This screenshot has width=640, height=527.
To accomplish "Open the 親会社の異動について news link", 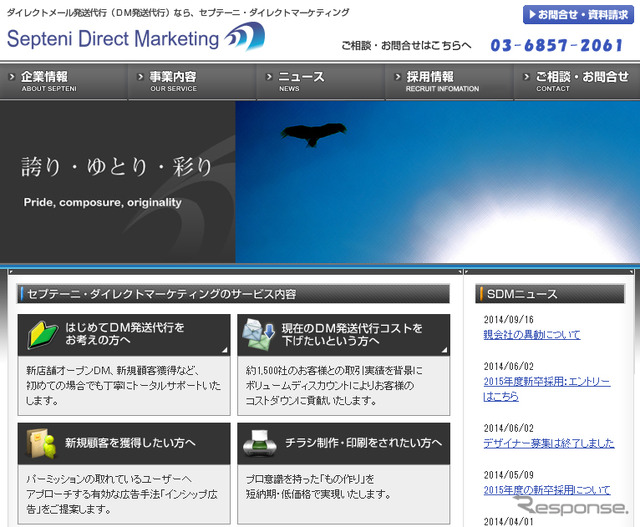I will [531, 335].
